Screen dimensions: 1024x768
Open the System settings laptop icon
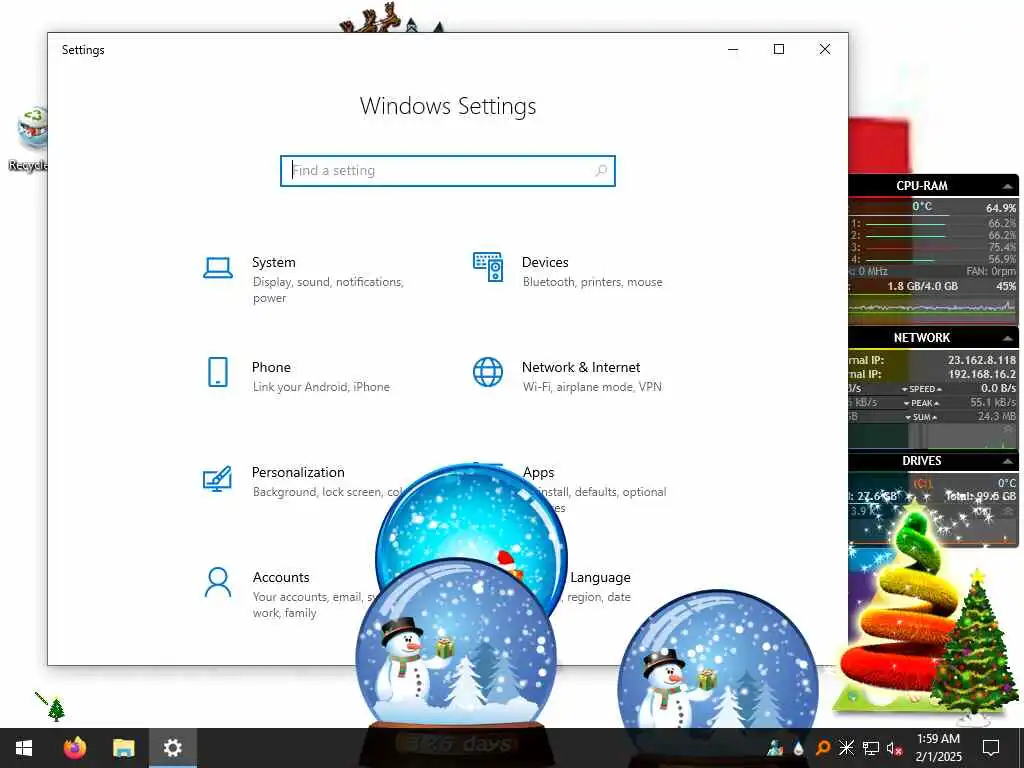tap(217, 268)
